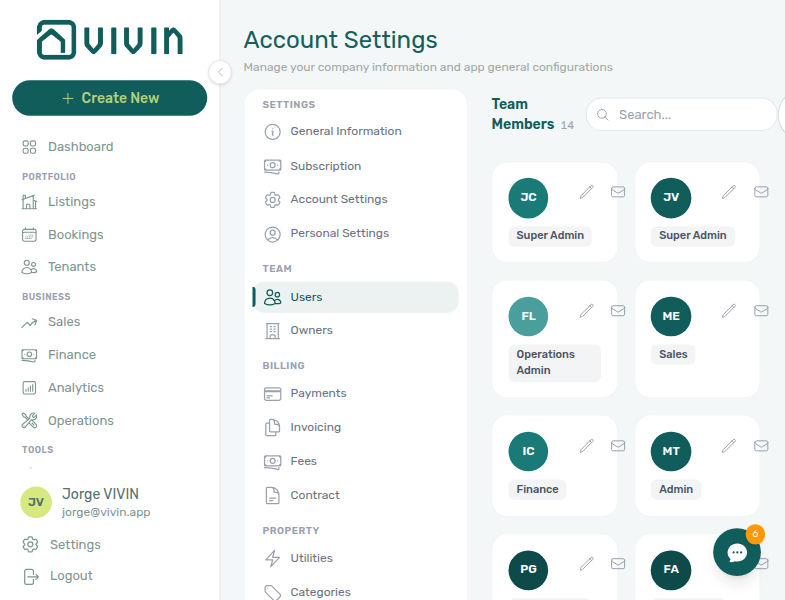The width and height of the screenshot is (785, 600).
Task: Edit the JC team member
Action: point(587,192)
